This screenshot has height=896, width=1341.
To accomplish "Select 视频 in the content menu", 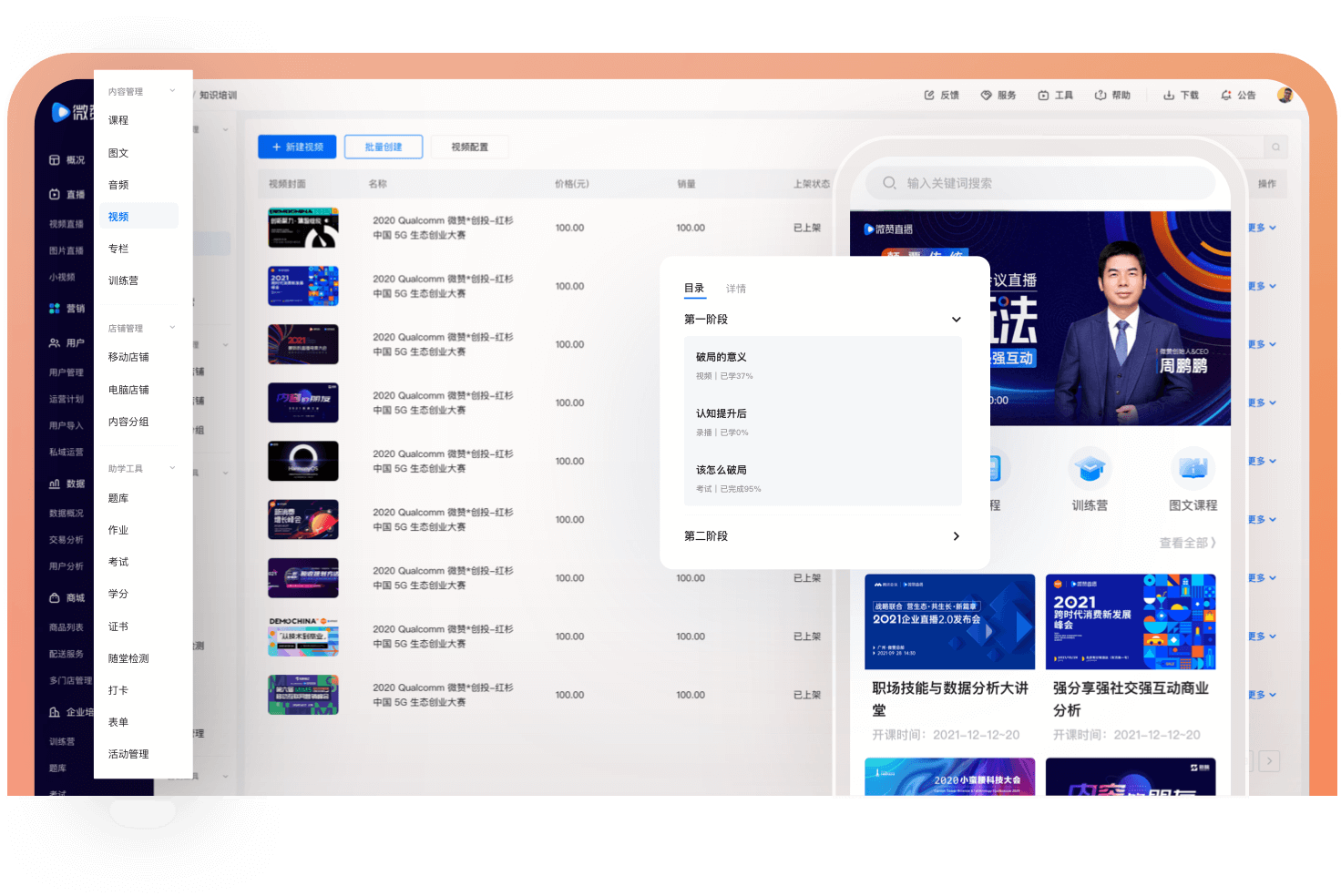I will coord(118,217).
